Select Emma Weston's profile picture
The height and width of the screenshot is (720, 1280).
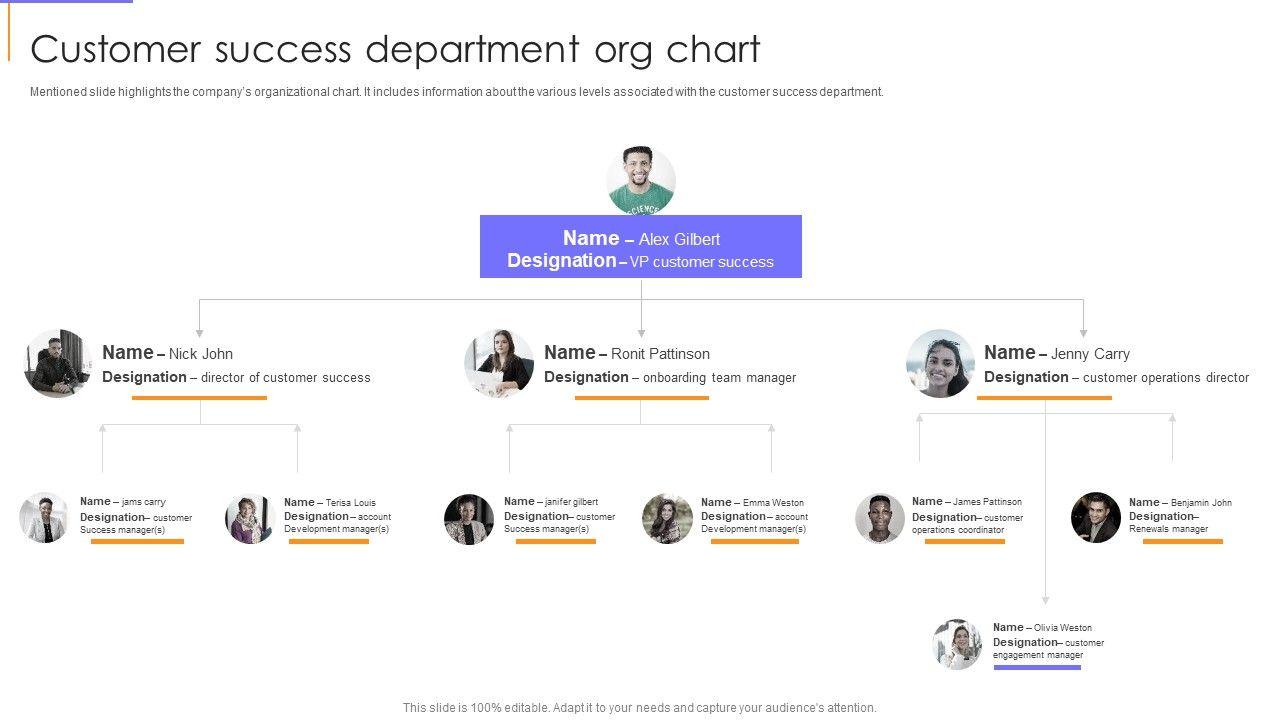667,519
